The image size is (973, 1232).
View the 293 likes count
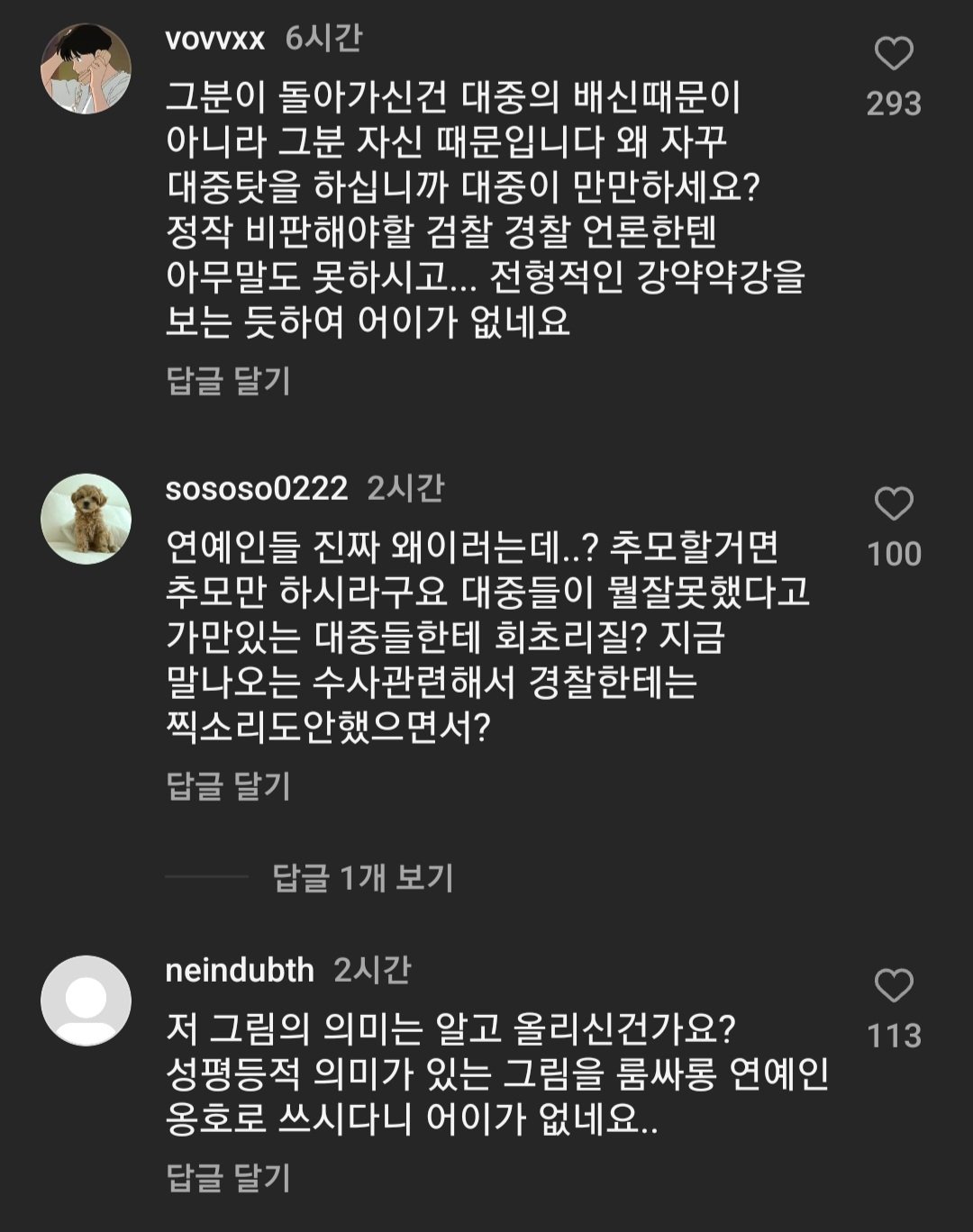(x=894, y=104)
